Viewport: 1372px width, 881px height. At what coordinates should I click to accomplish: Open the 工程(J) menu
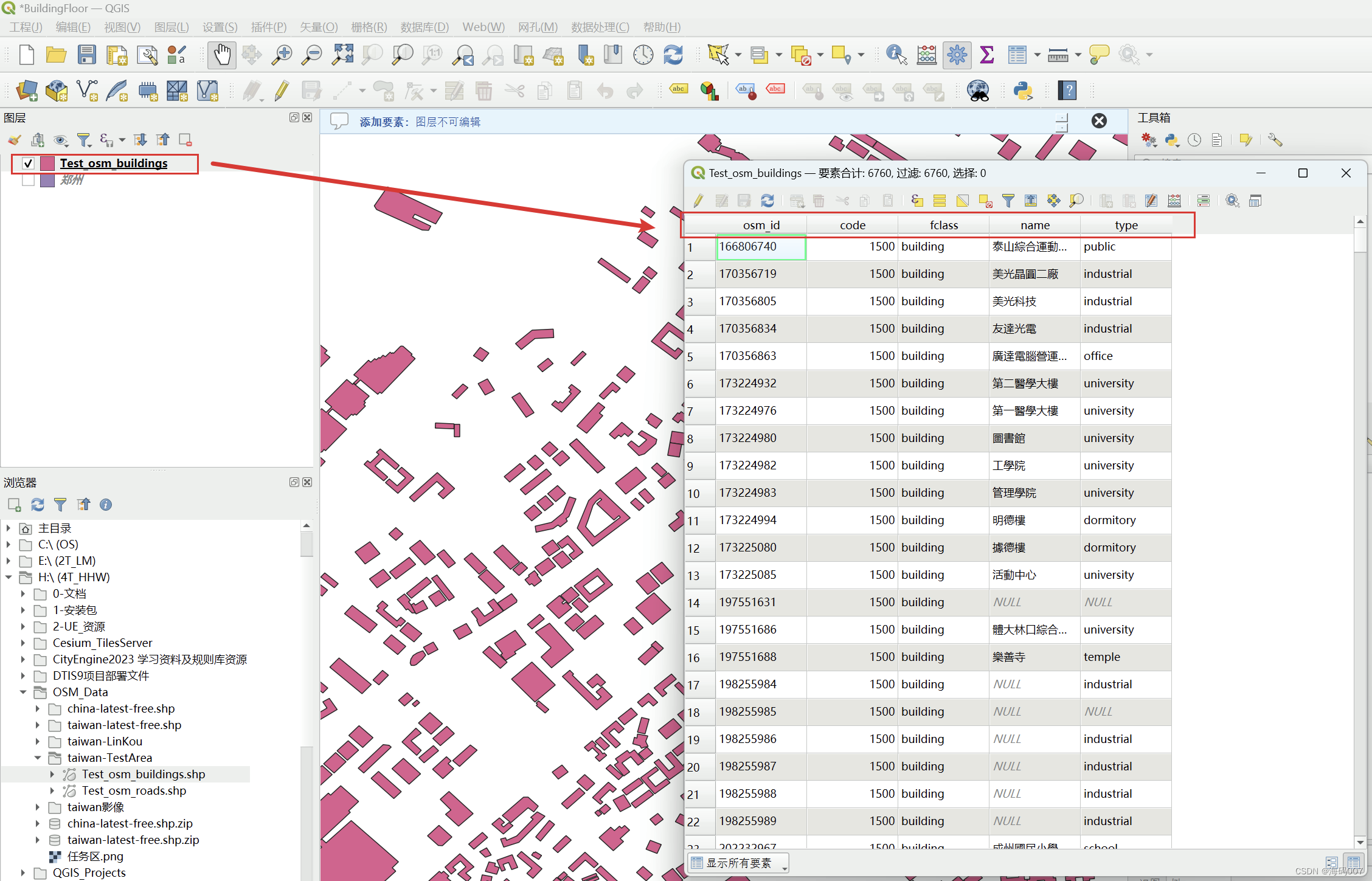[x=26, y=27]
